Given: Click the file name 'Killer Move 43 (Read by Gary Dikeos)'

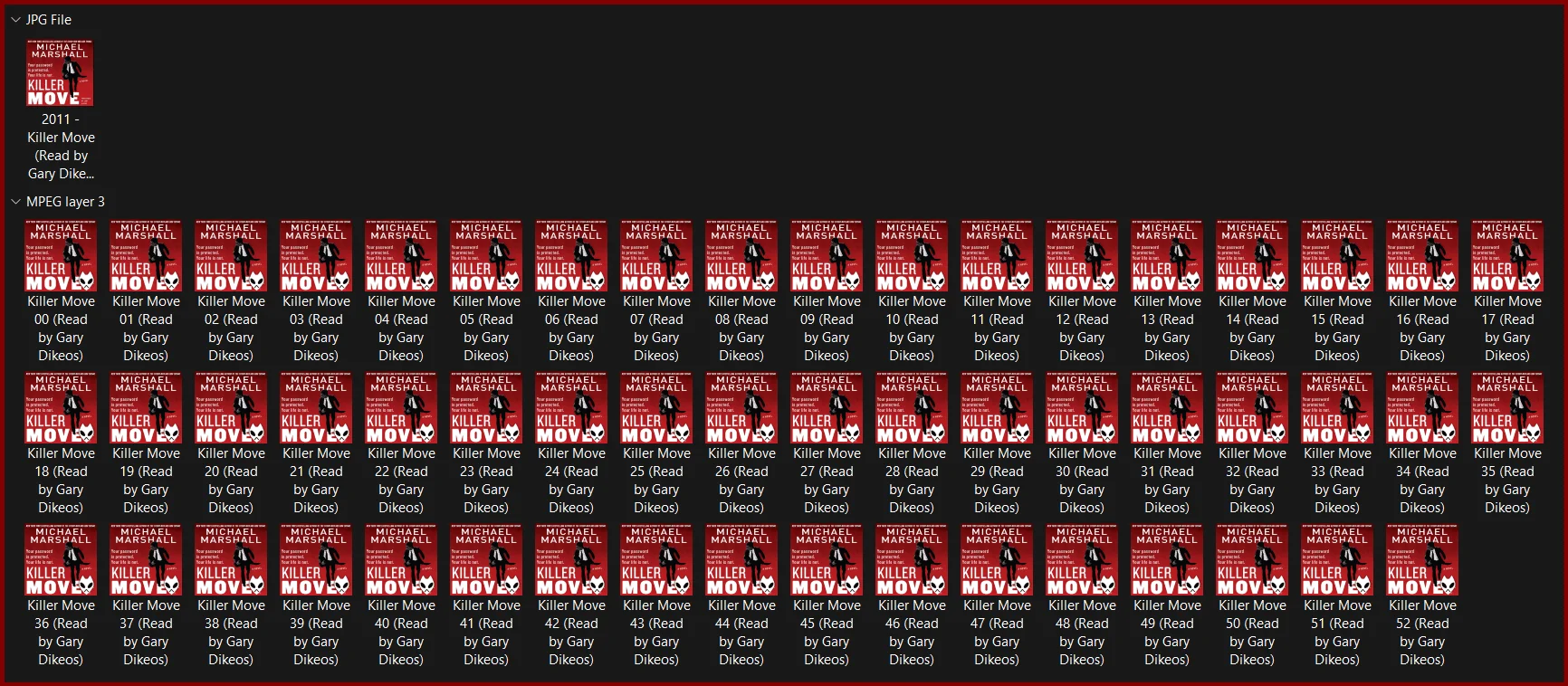Looking at the screenshot, I should coord(656,633).
